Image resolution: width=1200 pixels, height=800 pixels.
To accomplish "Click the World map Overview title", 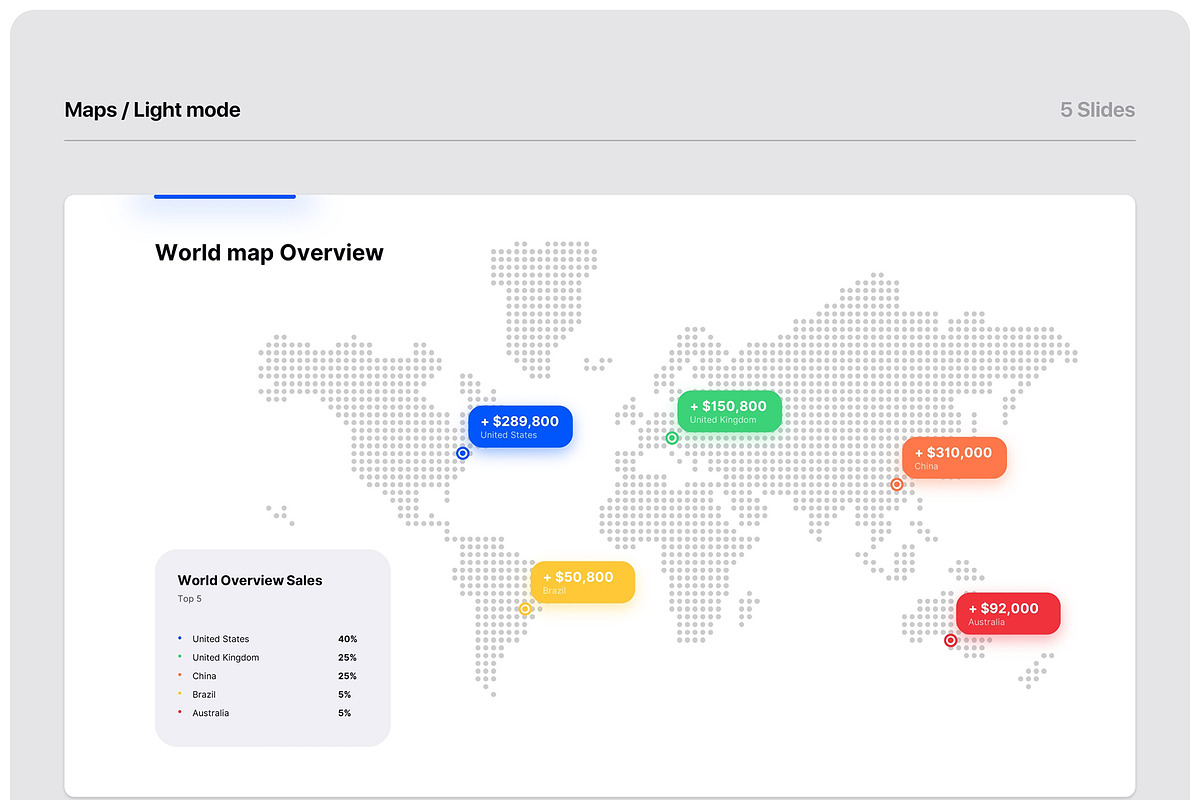I will [269, 252].
